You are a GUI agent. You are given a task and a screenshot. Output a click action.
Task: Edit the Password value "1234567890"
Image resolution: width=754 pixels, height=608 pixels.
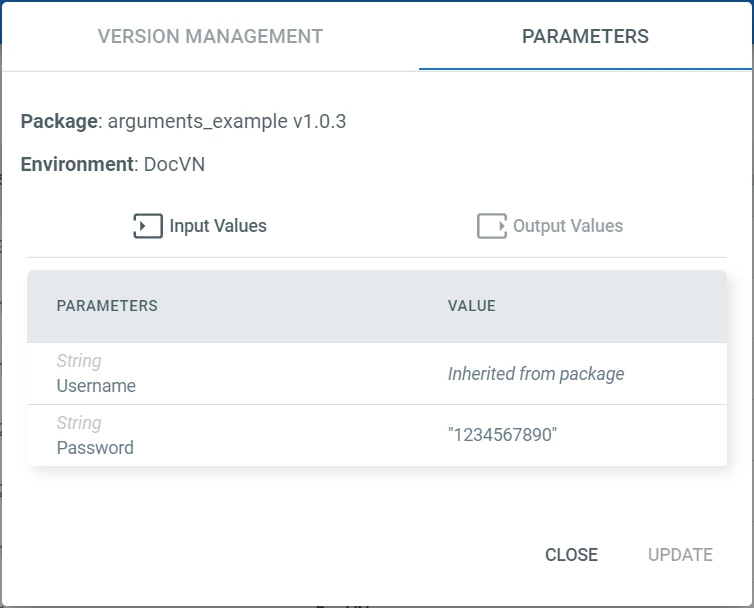click(502, 435)
